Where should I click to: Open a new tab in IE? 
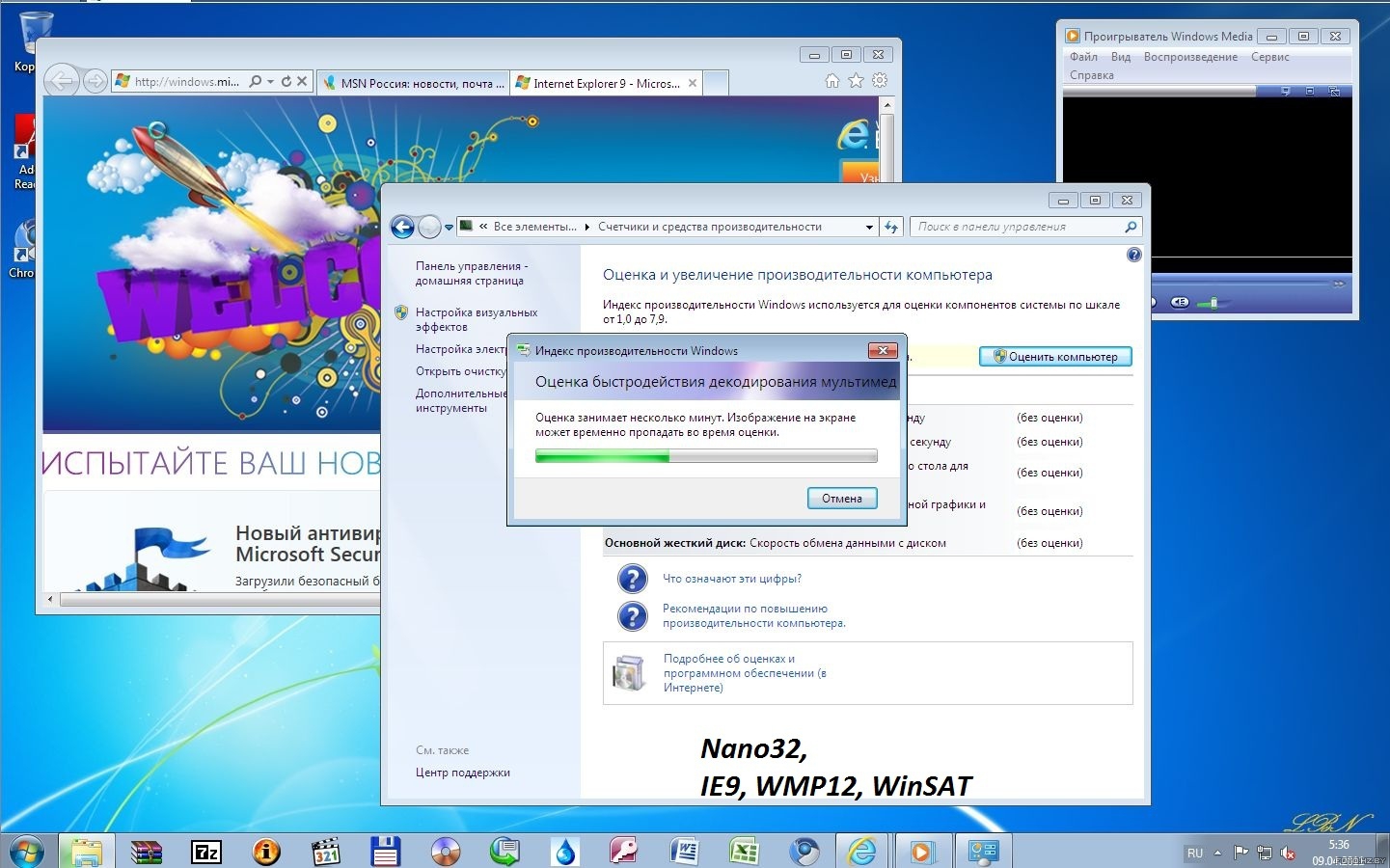tap(716, 83)
